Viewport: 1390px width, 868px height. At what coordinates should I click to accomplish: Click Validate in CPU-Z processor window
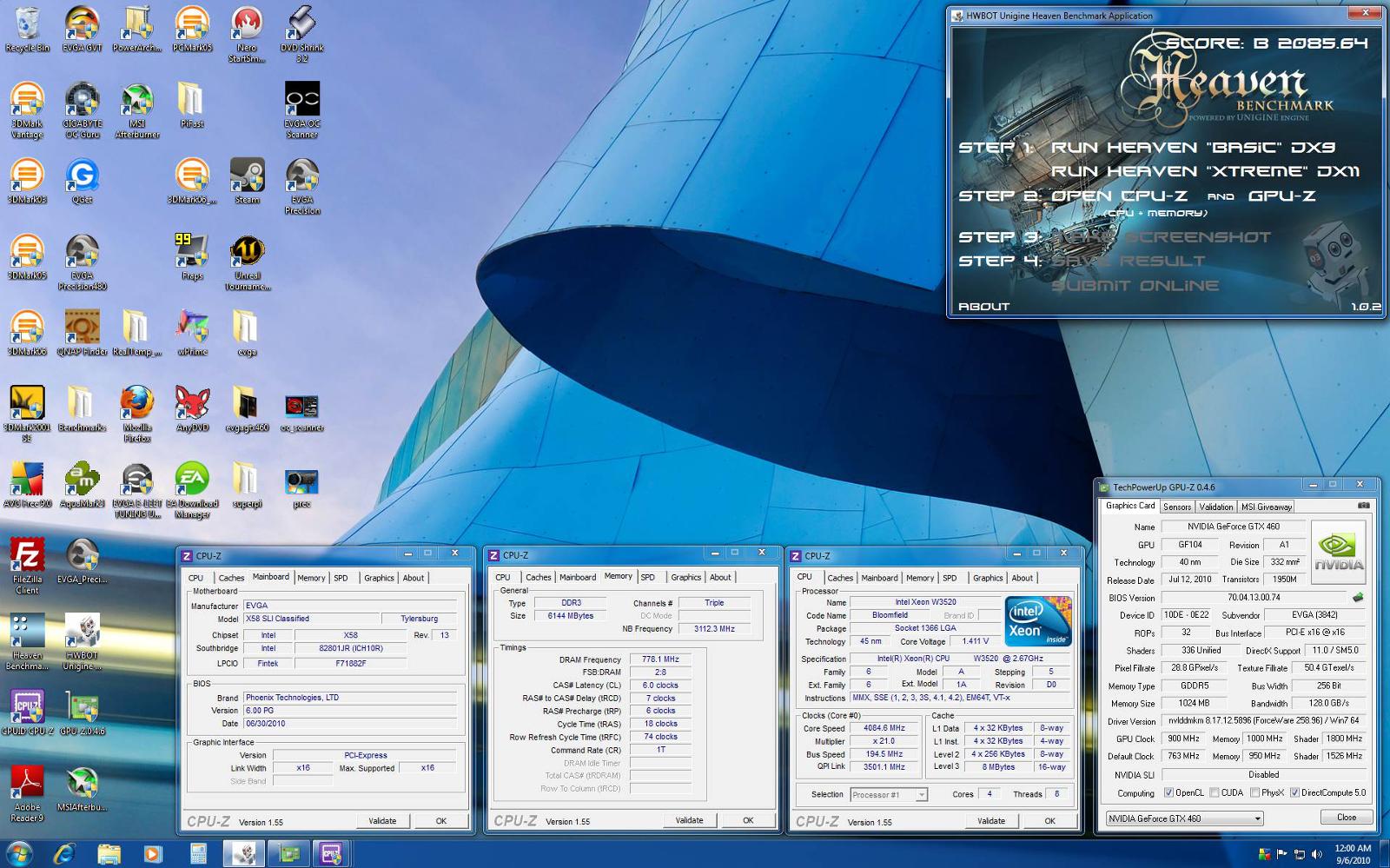tap(991, 820)
